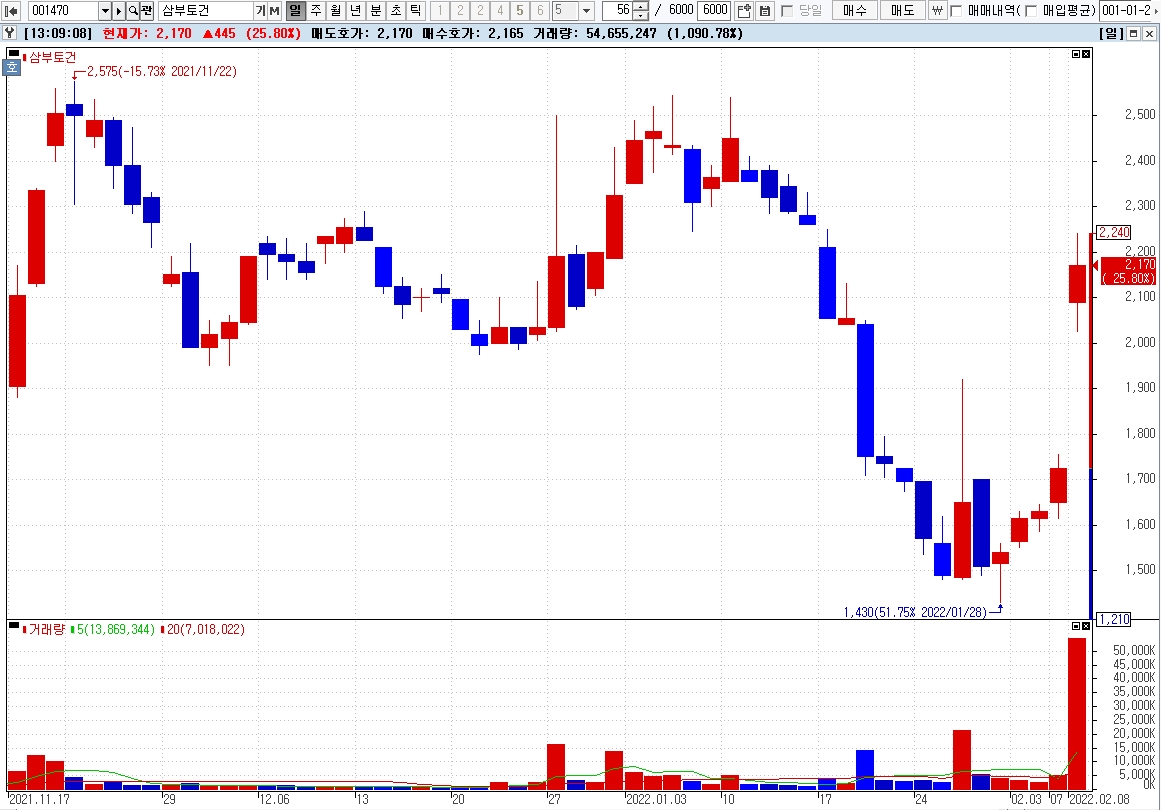Click the 6000 data count input field
The width and height of the screenshot is (1161, 810).
pos(715,10)
